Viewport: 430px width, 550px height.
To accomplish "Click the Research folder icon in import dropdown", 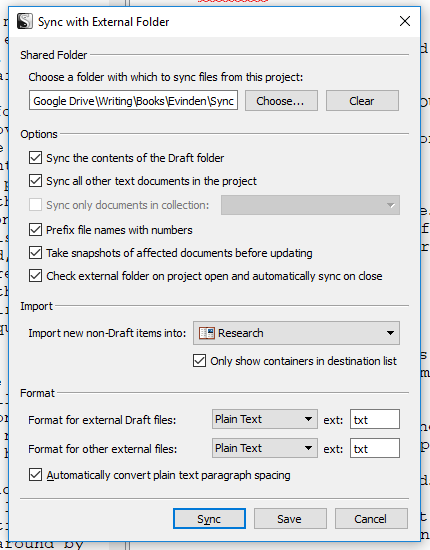I will (207, 333).
